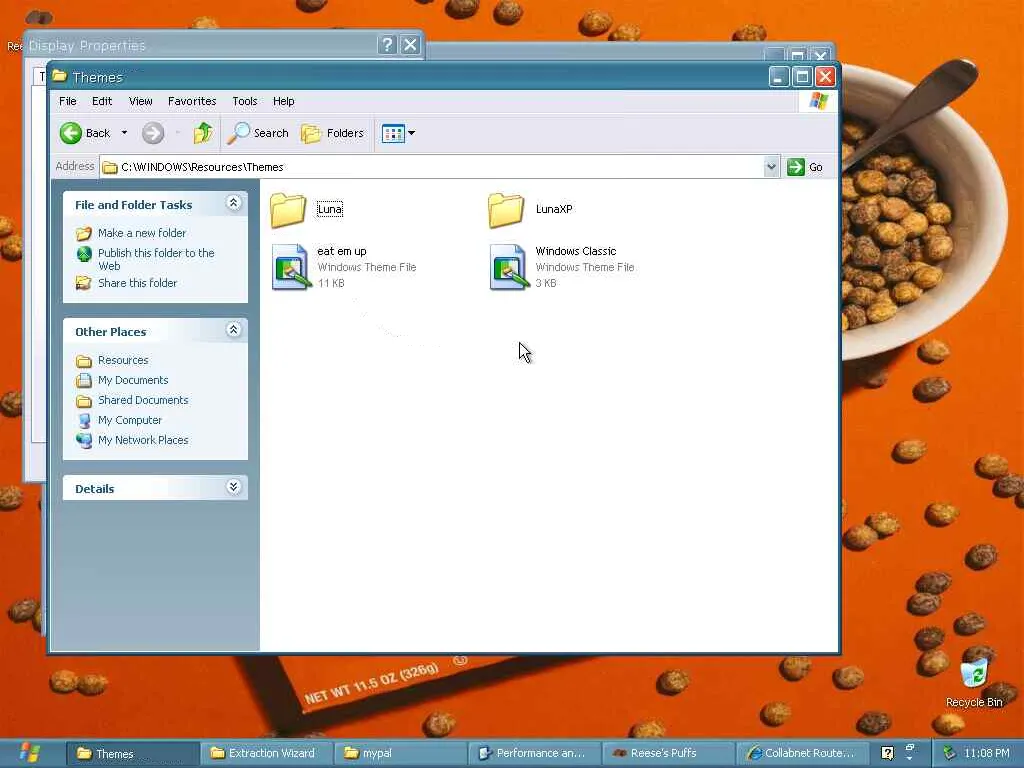Click the Share this folder icon

point(84,283)
